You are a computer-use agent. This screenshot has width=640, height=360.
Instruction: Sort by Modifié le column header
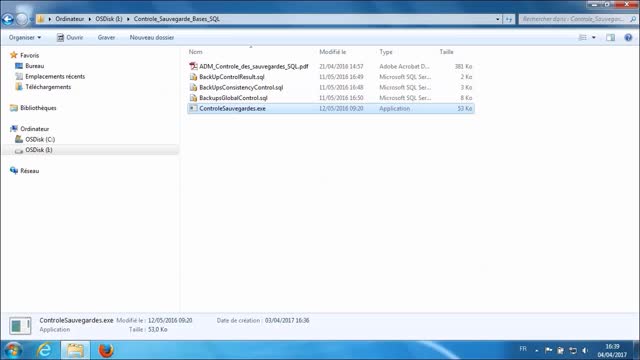coord(333,52)
